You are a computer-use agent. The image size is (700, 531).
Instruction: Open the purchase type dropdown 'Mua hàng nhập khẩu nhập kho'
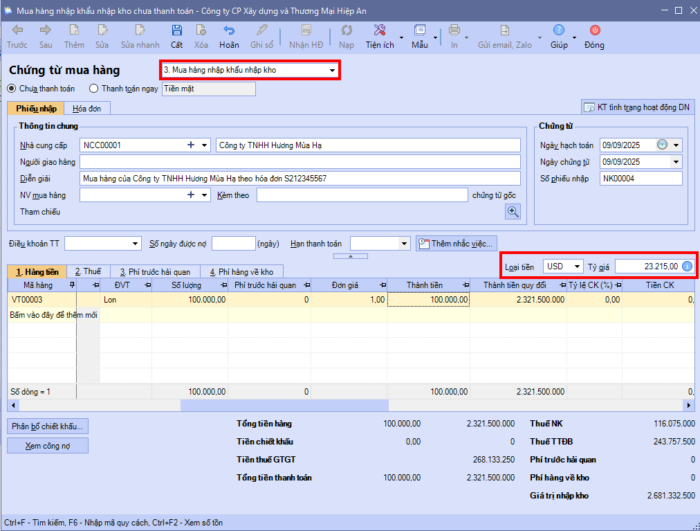[332, 71]
